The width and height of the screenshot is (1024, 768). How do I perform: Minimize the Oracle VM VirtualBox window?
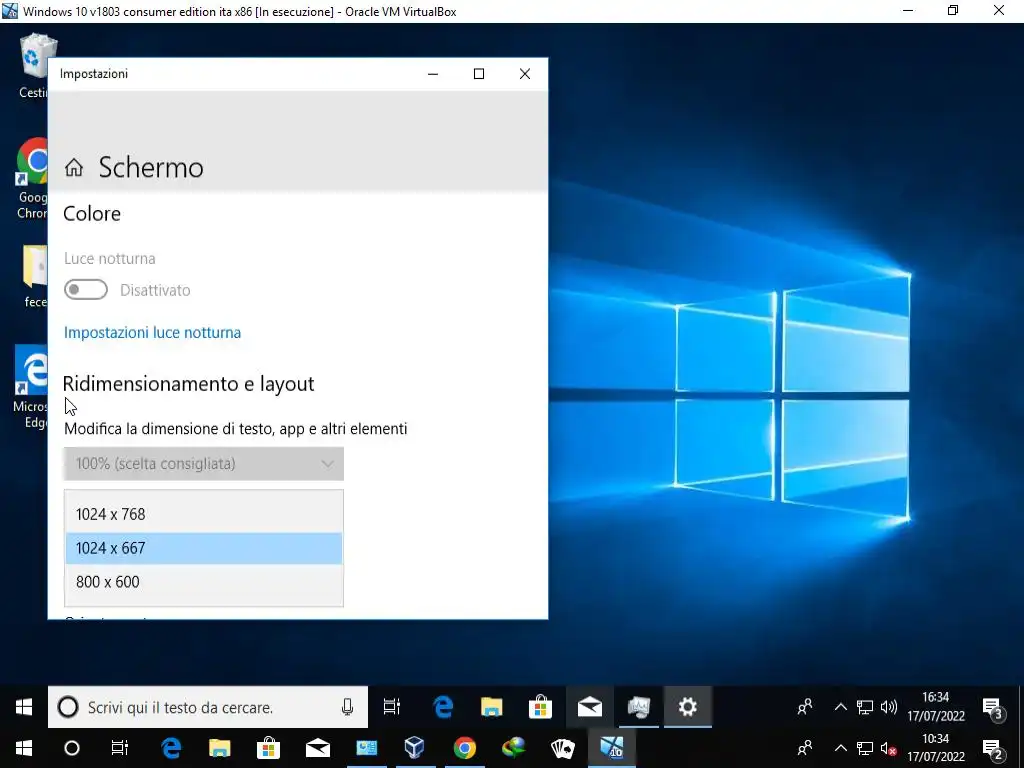pyautogui.click(x=908, y=11)
